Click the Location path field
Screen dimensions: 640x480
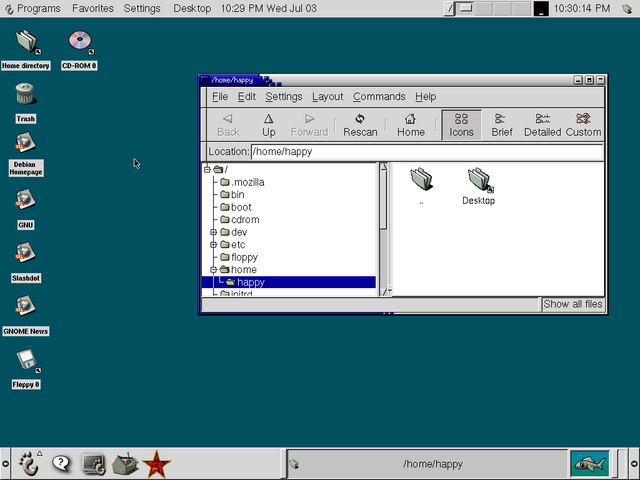(427, 152)
